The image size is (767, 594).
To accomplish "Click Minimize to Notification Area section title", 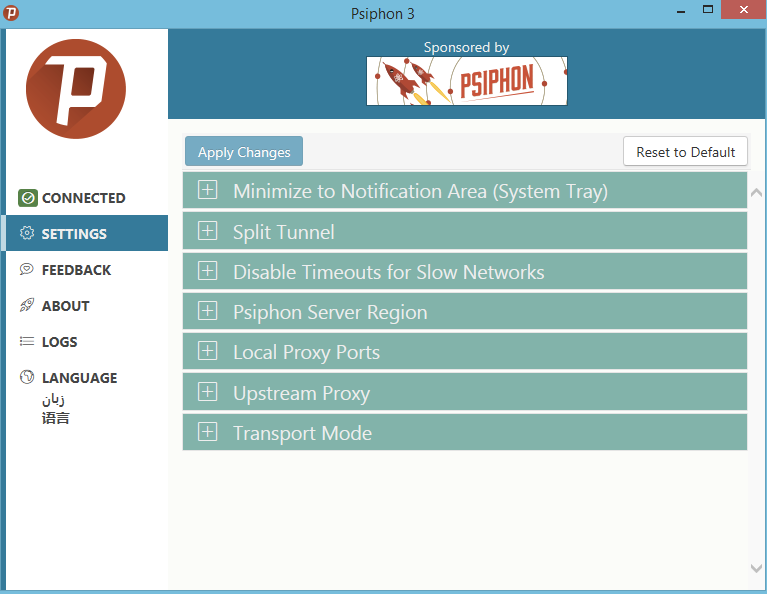I will [421, 191].
